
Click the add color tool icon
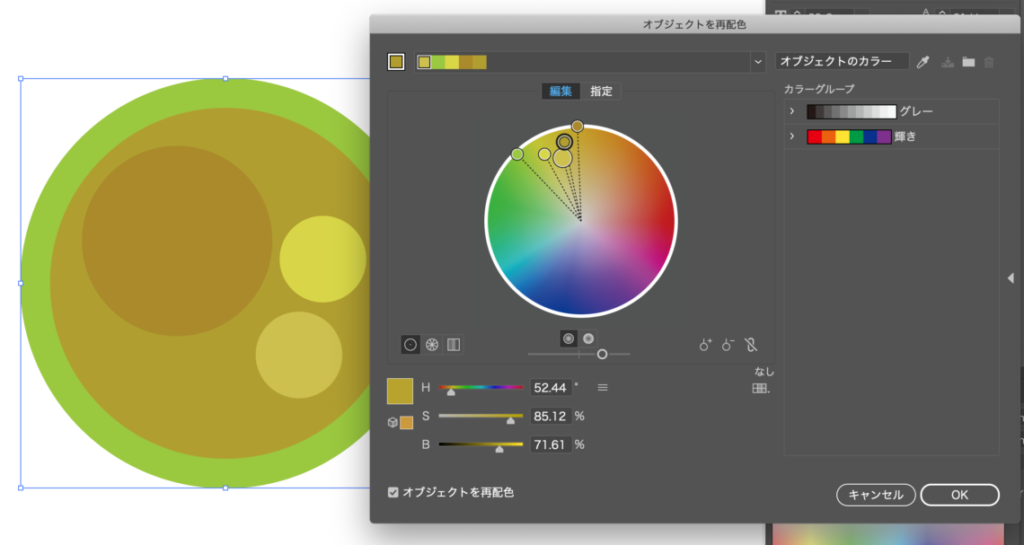tap(705, 344)
